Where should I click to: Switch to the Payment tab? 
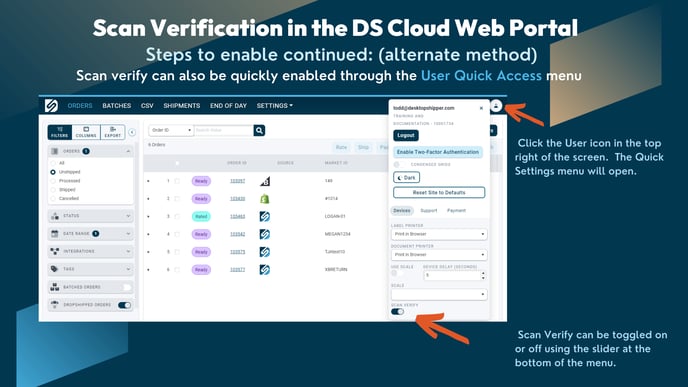(x=456, y=211)
